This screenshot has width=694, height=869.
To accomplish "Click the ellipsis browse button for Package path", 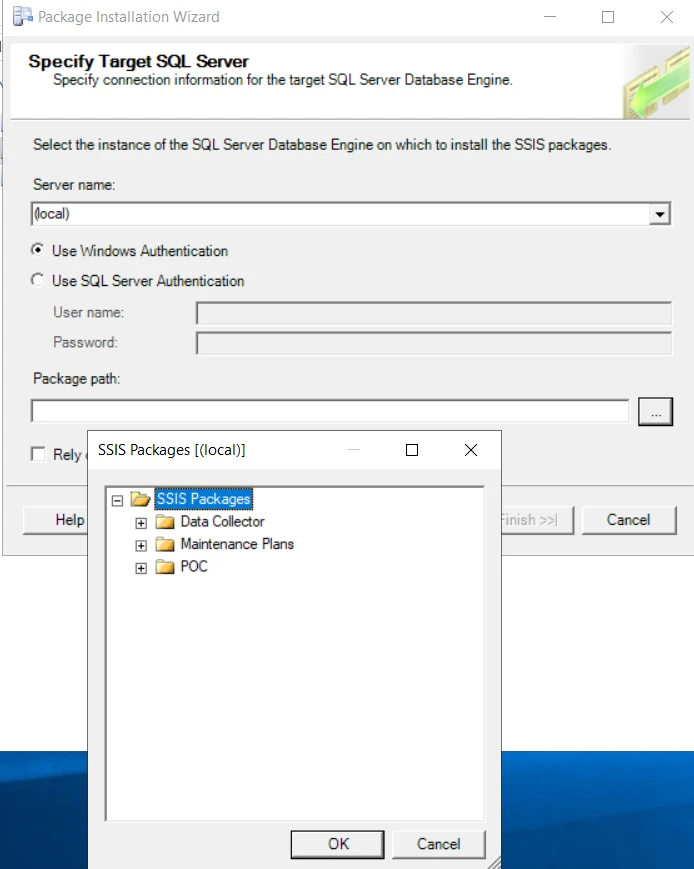I will [x=655, y=411].
